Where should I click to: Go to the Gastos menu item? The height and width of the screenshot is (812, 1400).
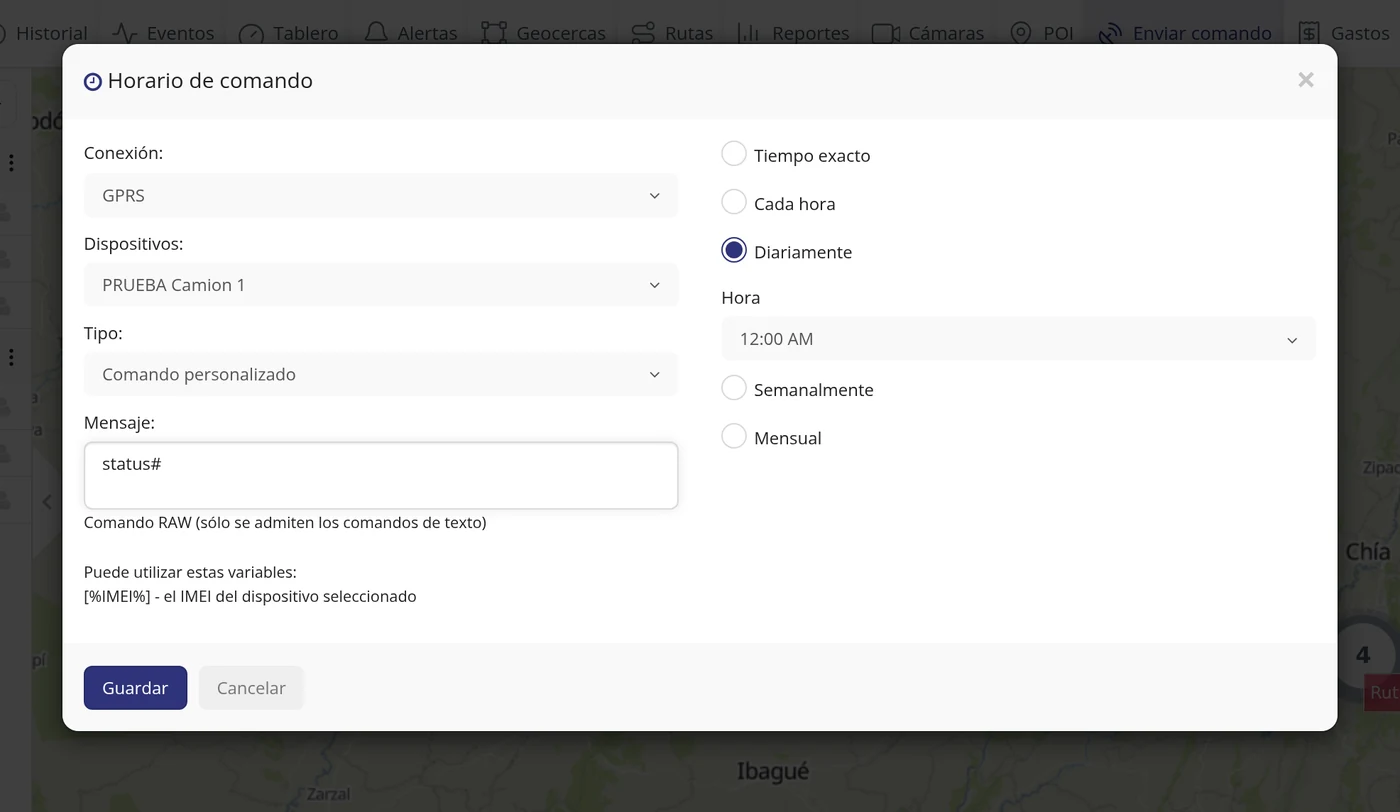(1344, 33)
